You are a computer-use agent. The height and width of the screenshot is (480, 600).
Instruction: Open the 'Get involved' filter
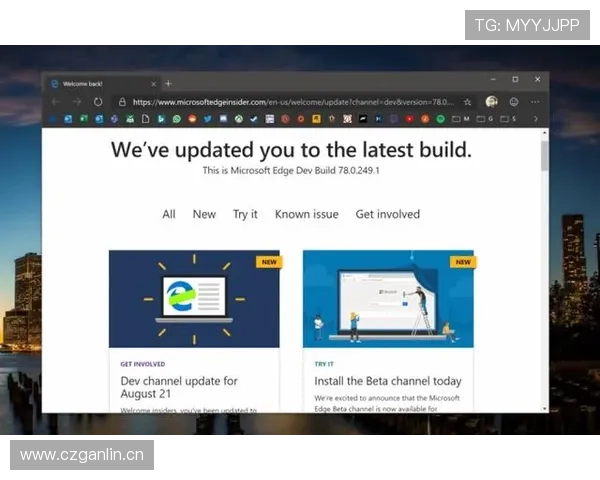click(388, 214)
